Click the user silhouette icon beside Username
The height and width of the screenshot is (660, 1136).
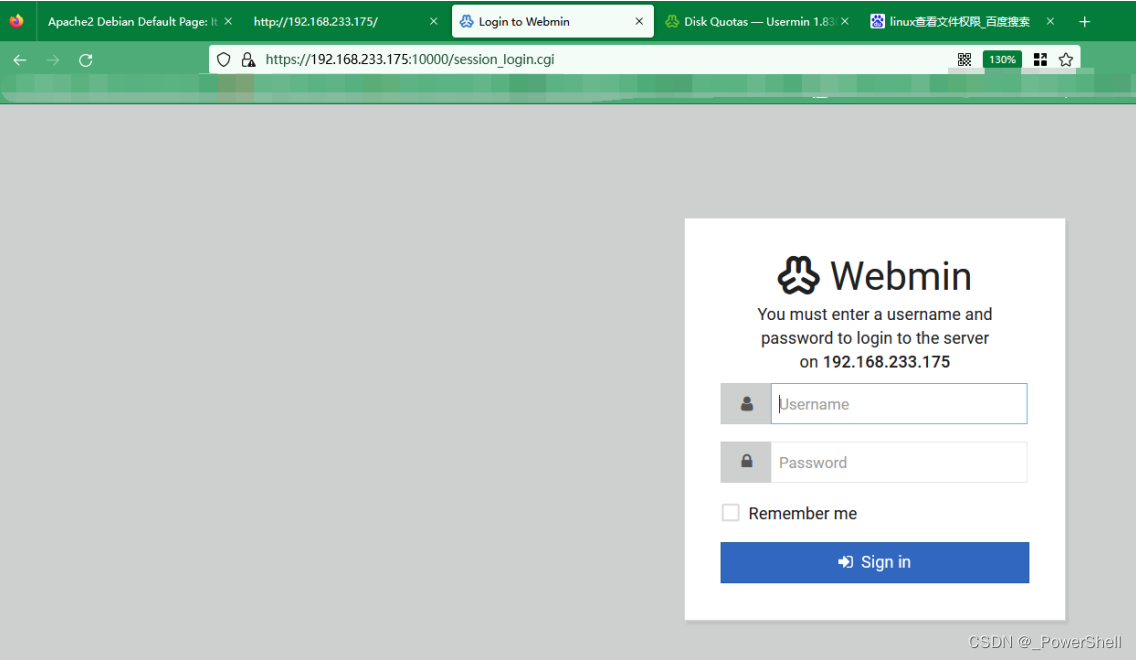(746, 404)
